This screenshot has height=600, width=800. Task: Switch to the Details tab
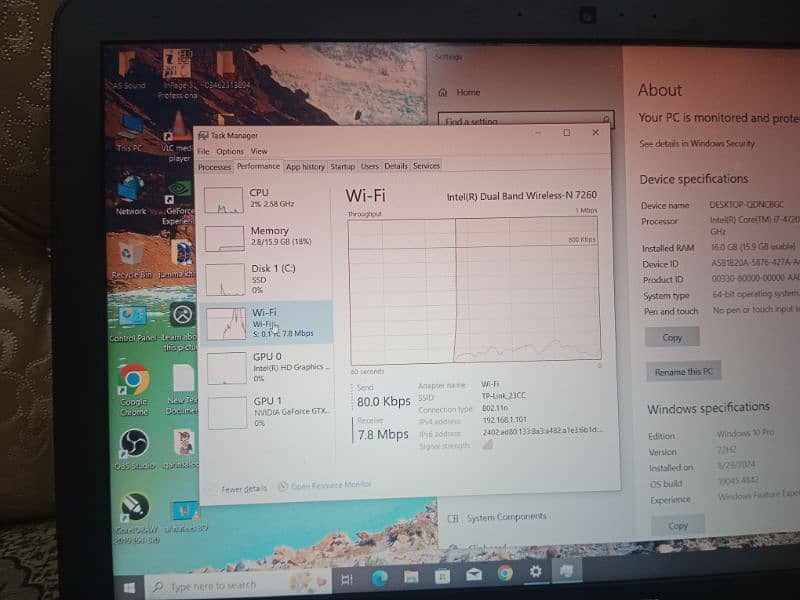[396, 166]
